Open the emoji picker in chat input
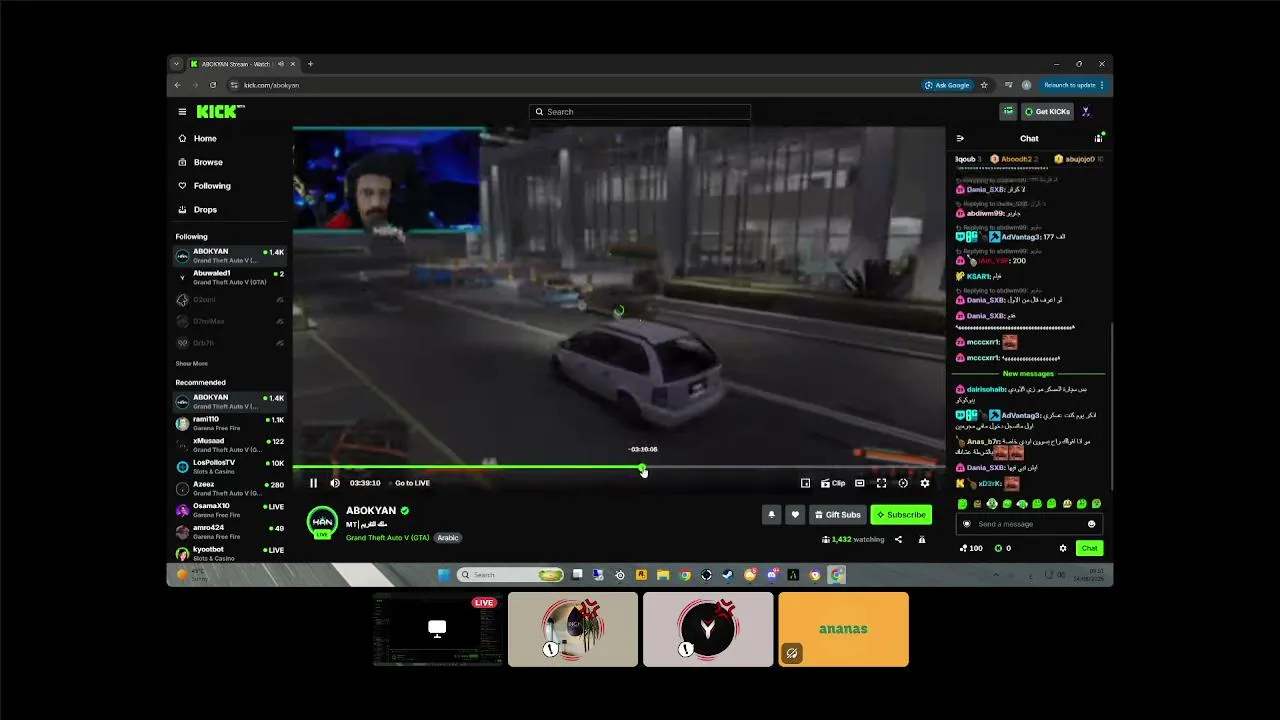 (1091, 524)
